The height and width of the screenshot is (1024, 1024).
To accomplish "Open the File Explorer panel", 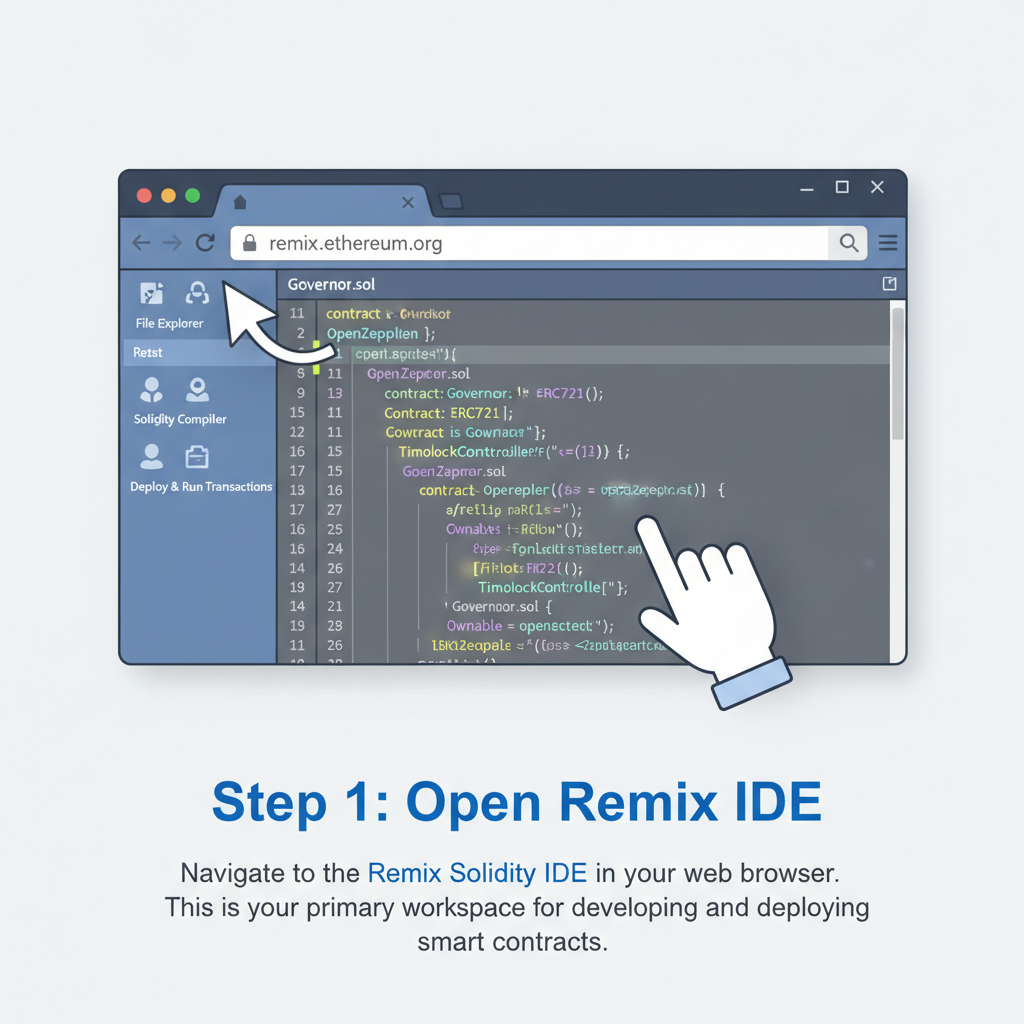I will 152,293.
